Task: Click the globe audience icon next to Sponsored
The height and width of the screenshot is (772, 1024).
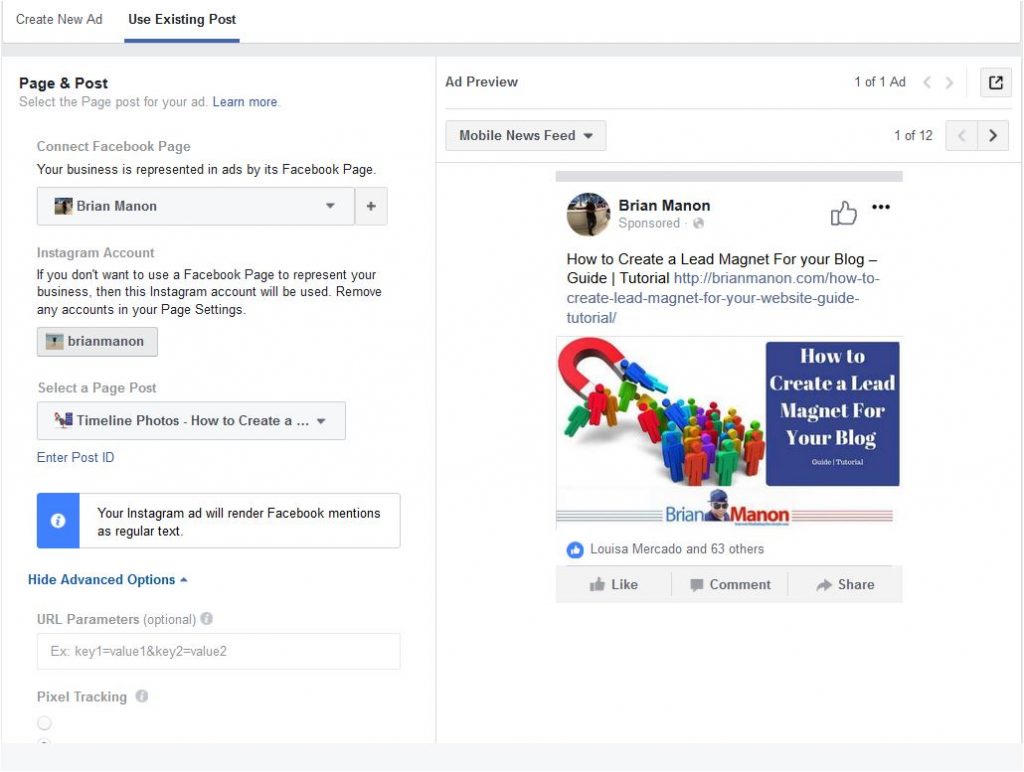Action: point(698,223)
